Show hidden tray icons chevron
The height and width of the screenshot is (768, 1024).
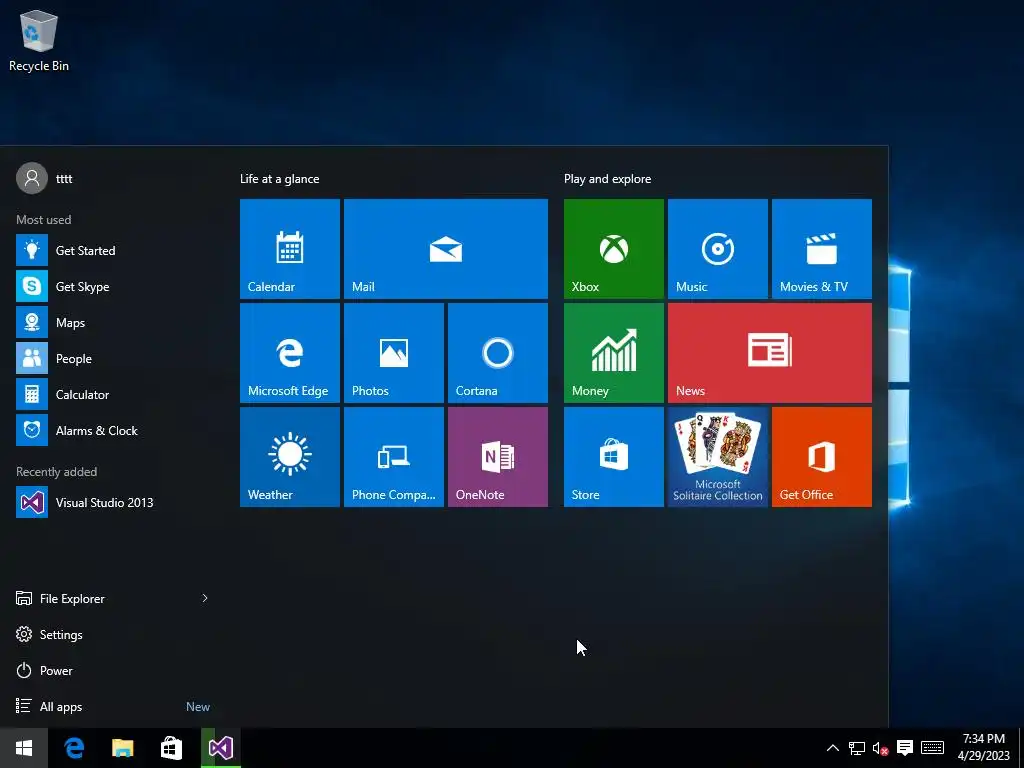point(833,748)
